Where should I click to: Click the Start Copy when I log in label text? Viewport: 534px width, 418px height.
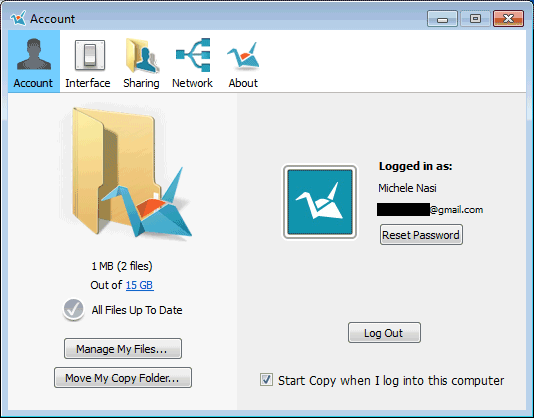[x=391, y=380]
